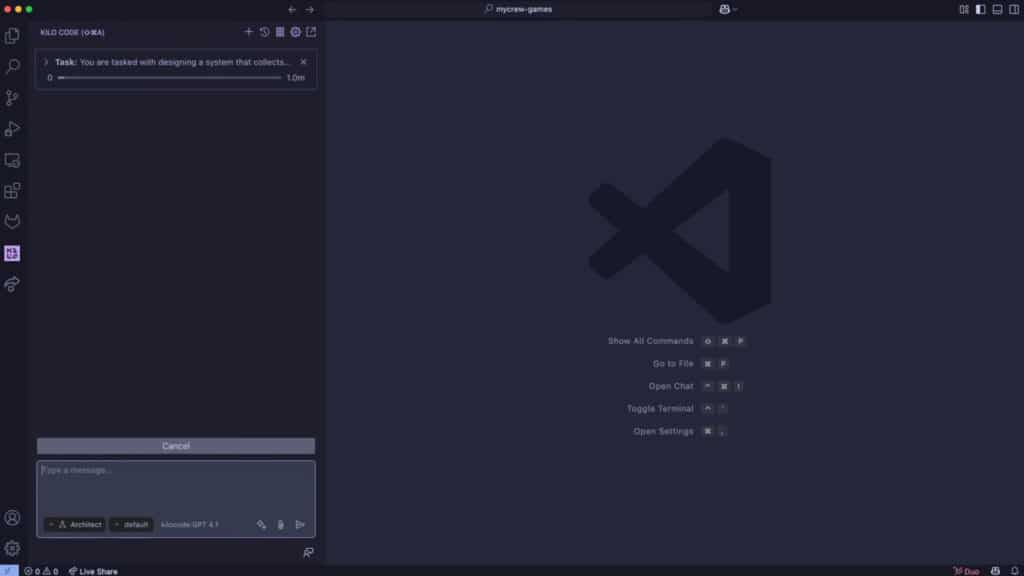The height and width of the screenshot is (576, 1024).
Task: Open errors and warnings count in status bar
Action: (x=41, y=571)
